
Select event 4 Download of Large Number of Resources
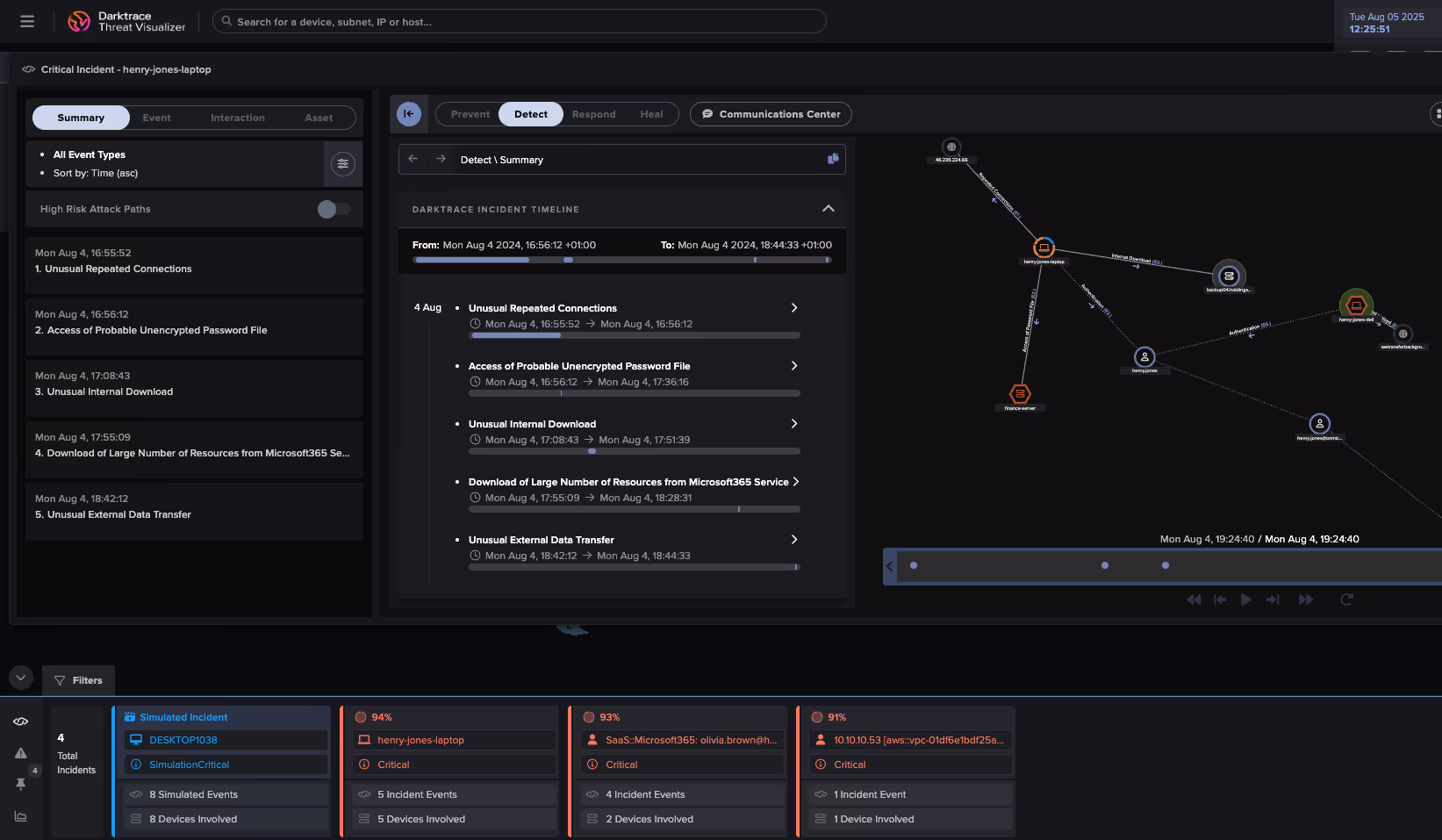tap(194, 449)
